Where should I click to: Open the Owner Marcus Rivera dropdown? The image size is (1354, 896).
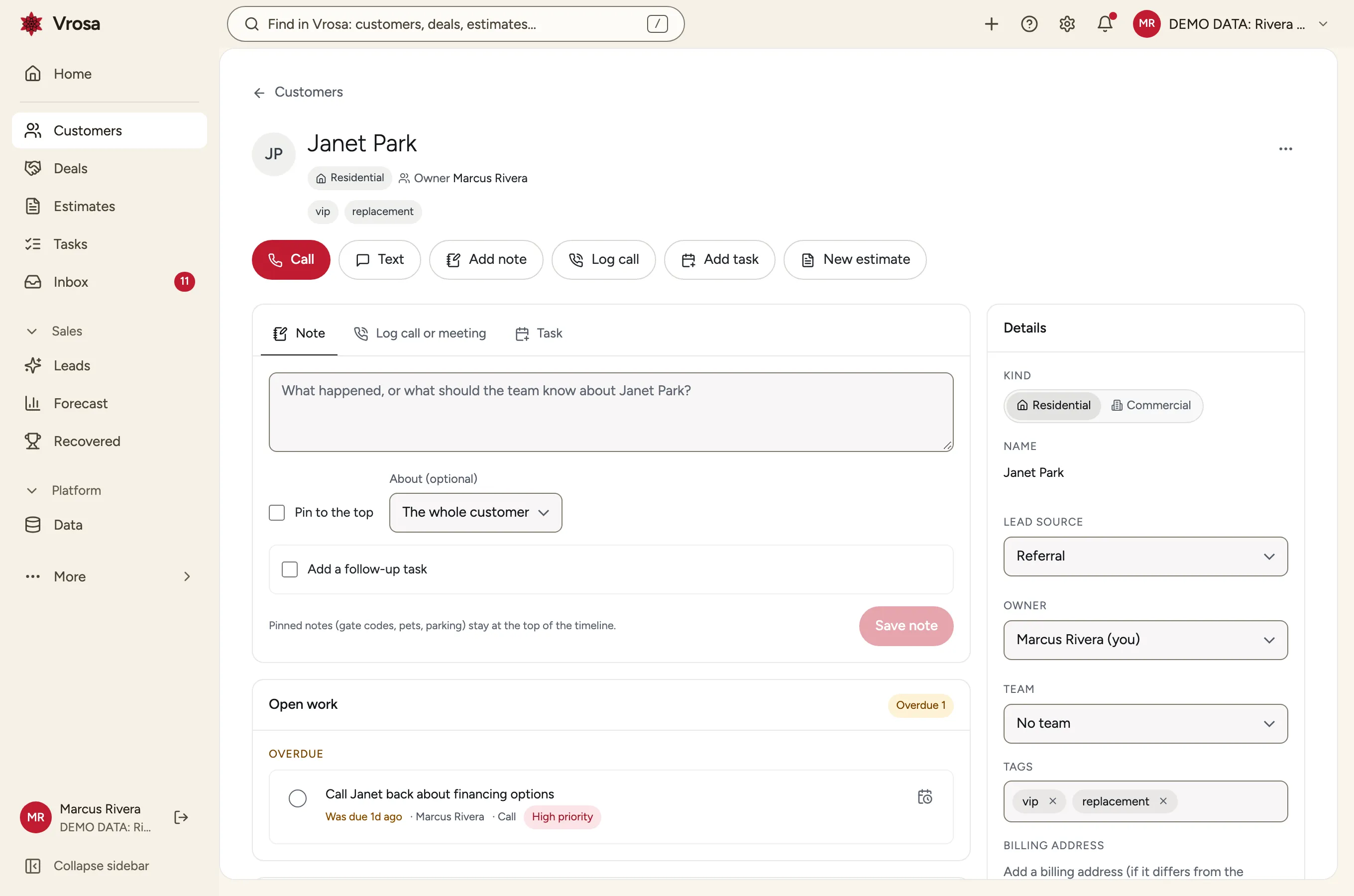[x=1145, y=640]
